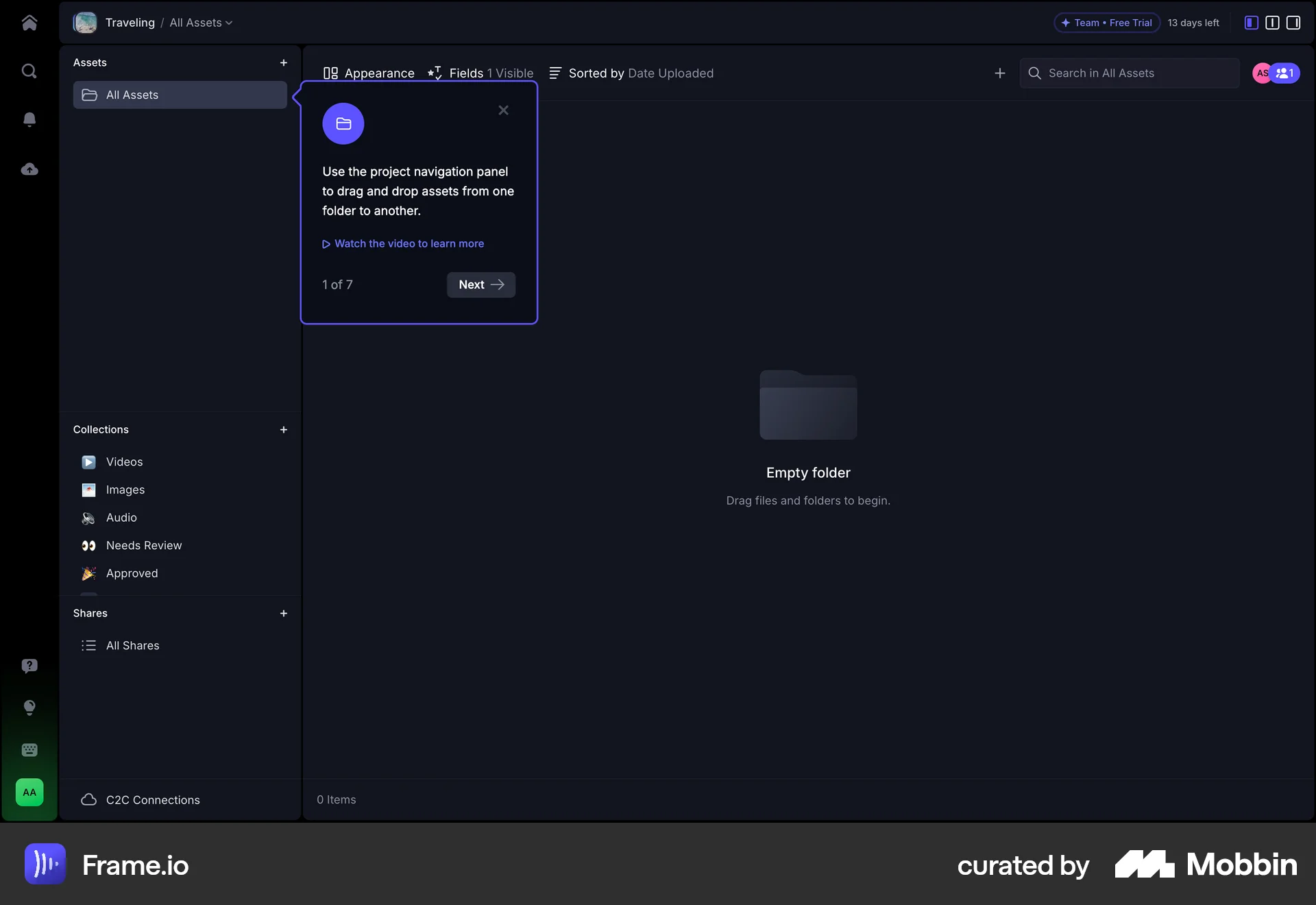Open the Fields visibility dropdown
The width and height of the screenshot is (1316, 905).
pyautogui.click(x=480, y=73)
